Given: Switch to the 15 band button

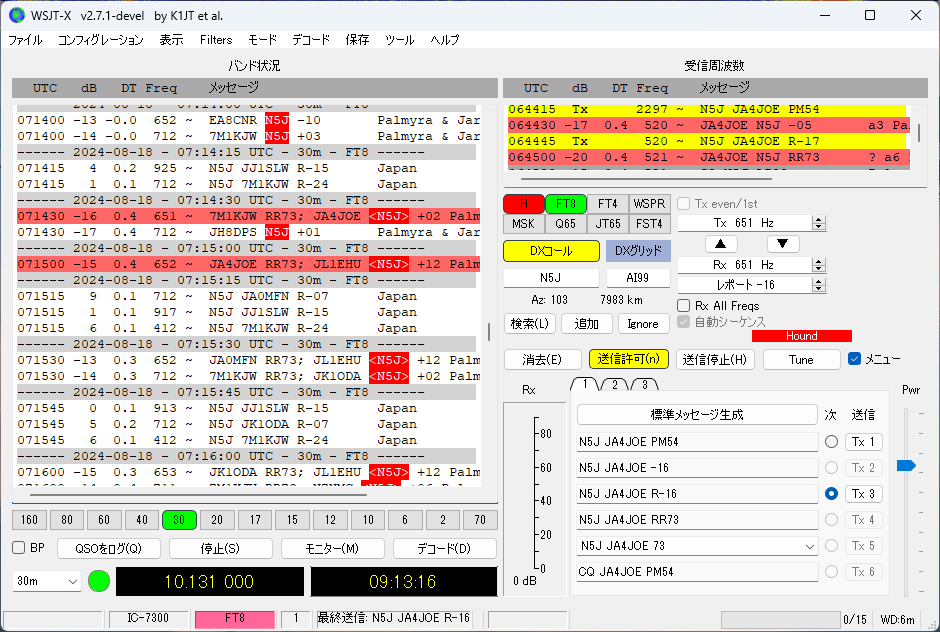Looking at the screenshot, I should click(x=292, y=520).
